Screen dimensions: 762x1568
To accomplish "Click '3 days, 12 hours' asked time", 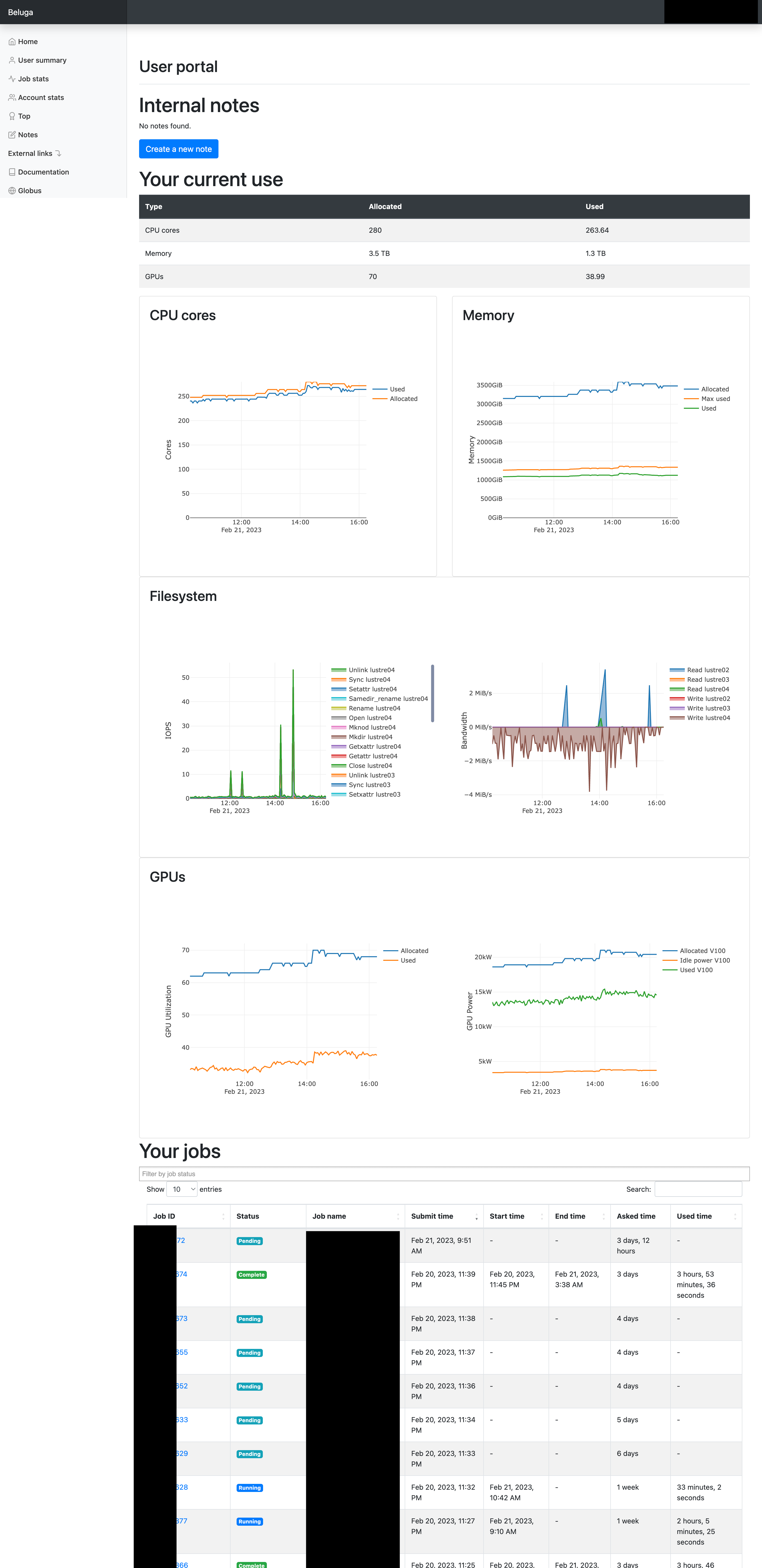I will [640, 1245].
